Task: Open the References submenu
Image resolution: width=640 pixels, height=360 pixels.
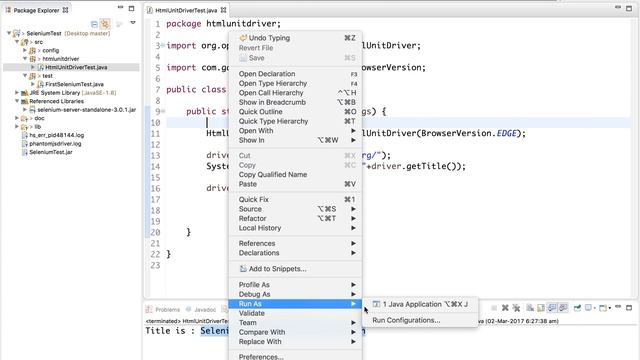Action: [x=296, y=243]
